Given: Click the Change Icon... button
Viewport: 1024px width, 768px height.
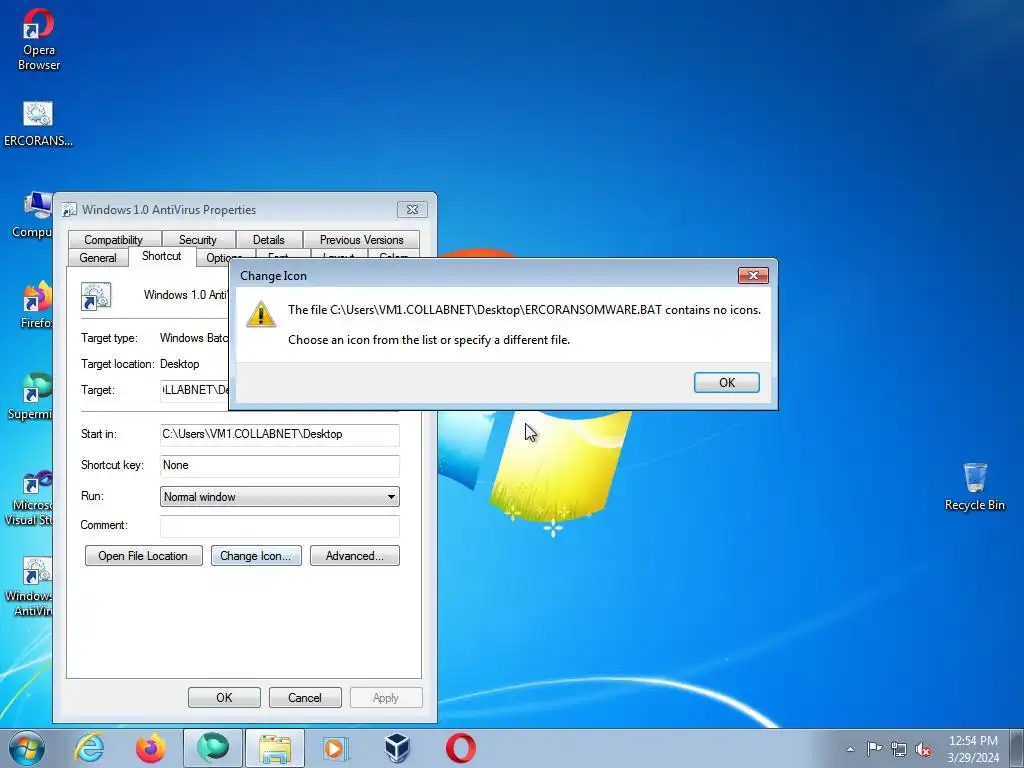Looking at the screenshot, I should coord(256,556).
